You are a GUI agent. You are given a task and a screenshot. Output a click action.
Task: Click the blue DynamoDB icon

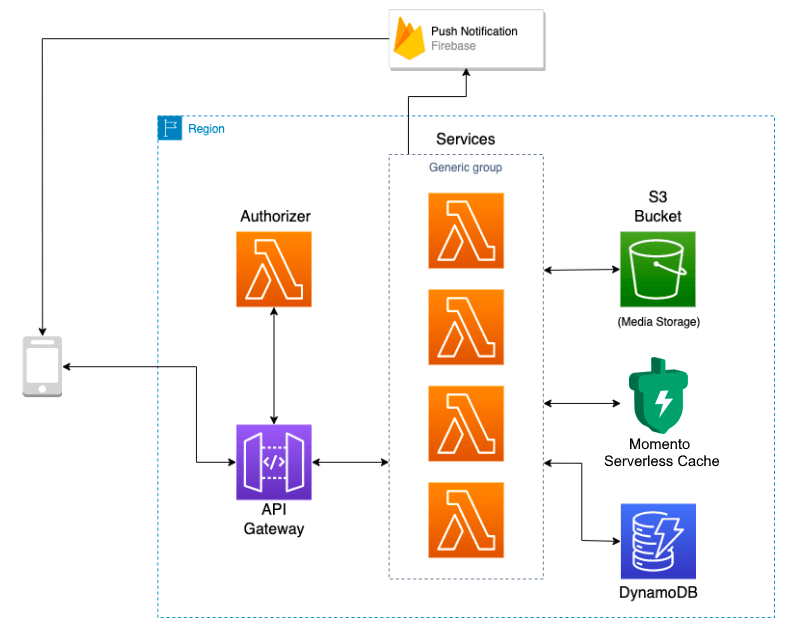658,541
